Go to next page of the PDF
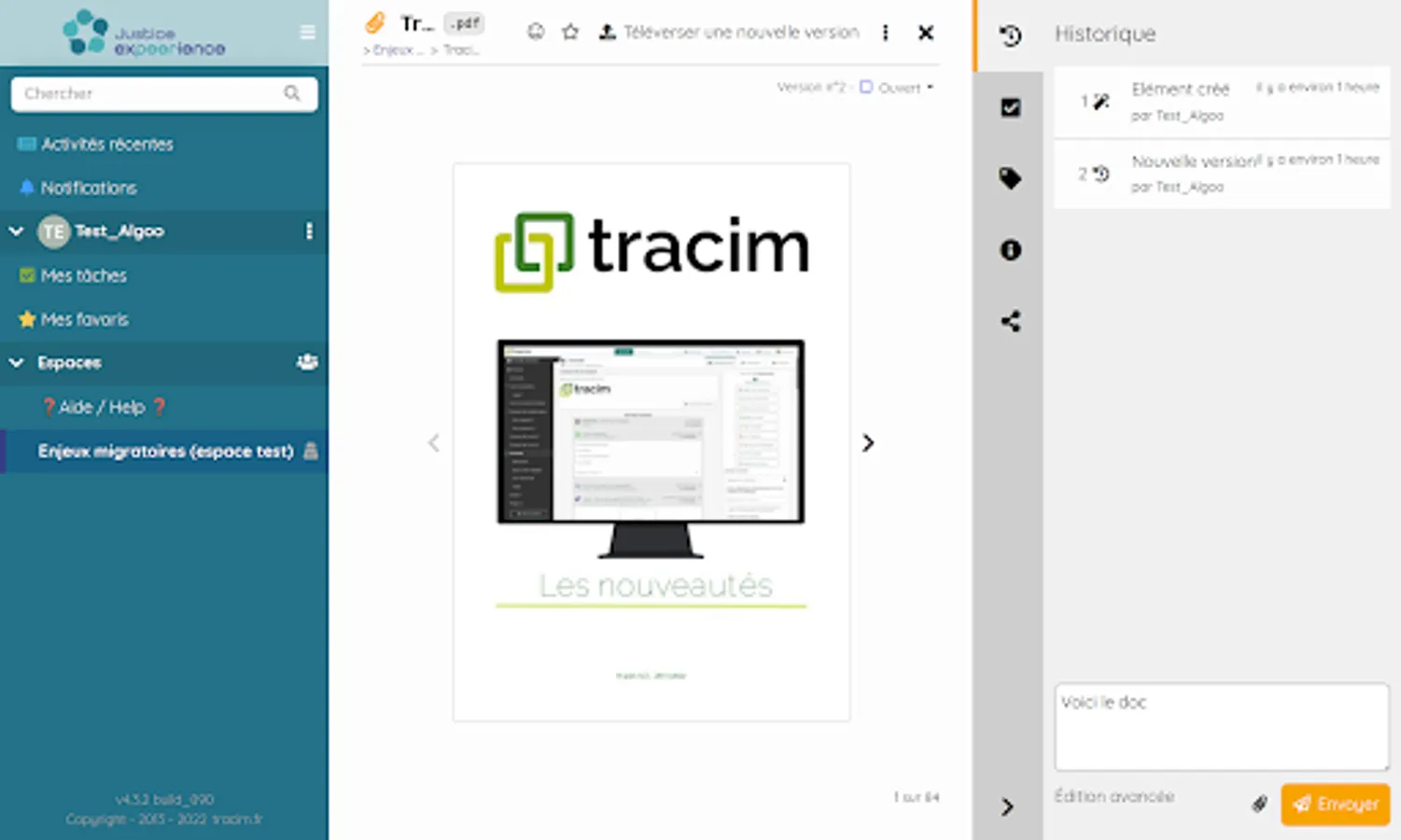Screen dimensions: 1401x840 coord(868,442)
